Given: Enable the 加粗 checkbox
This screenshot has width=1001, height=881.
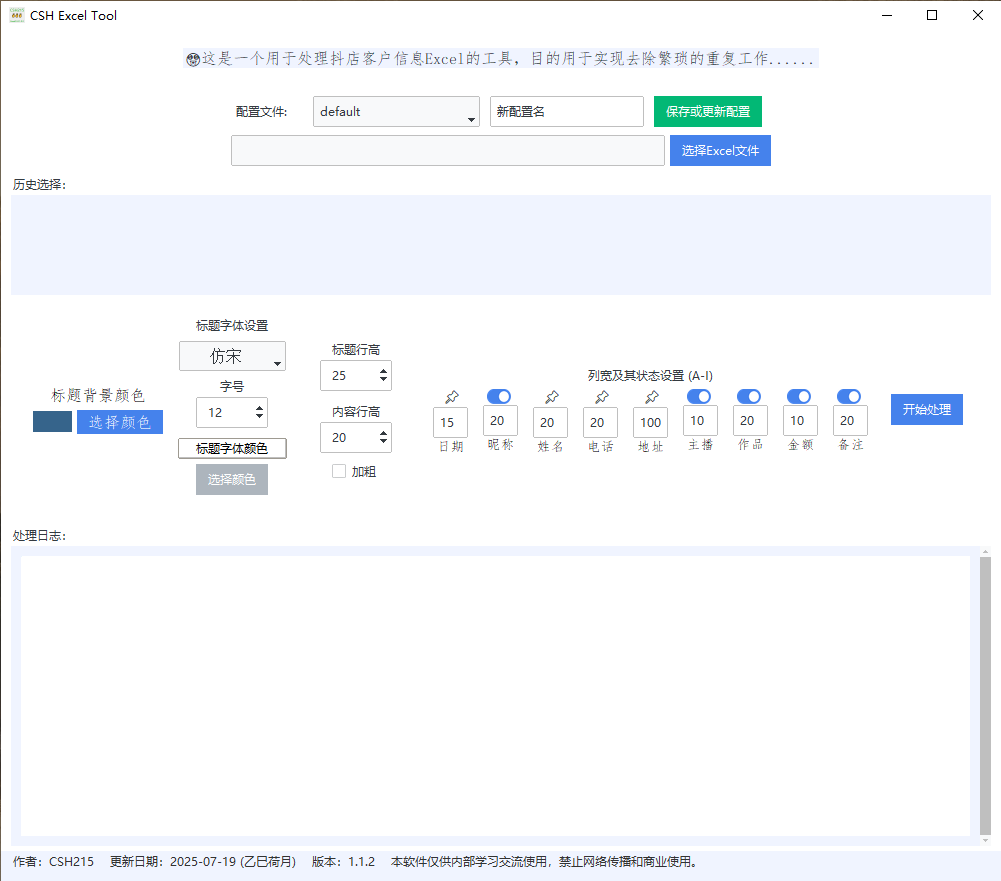Looking at the screenshot, I should [x=339, y=471].
